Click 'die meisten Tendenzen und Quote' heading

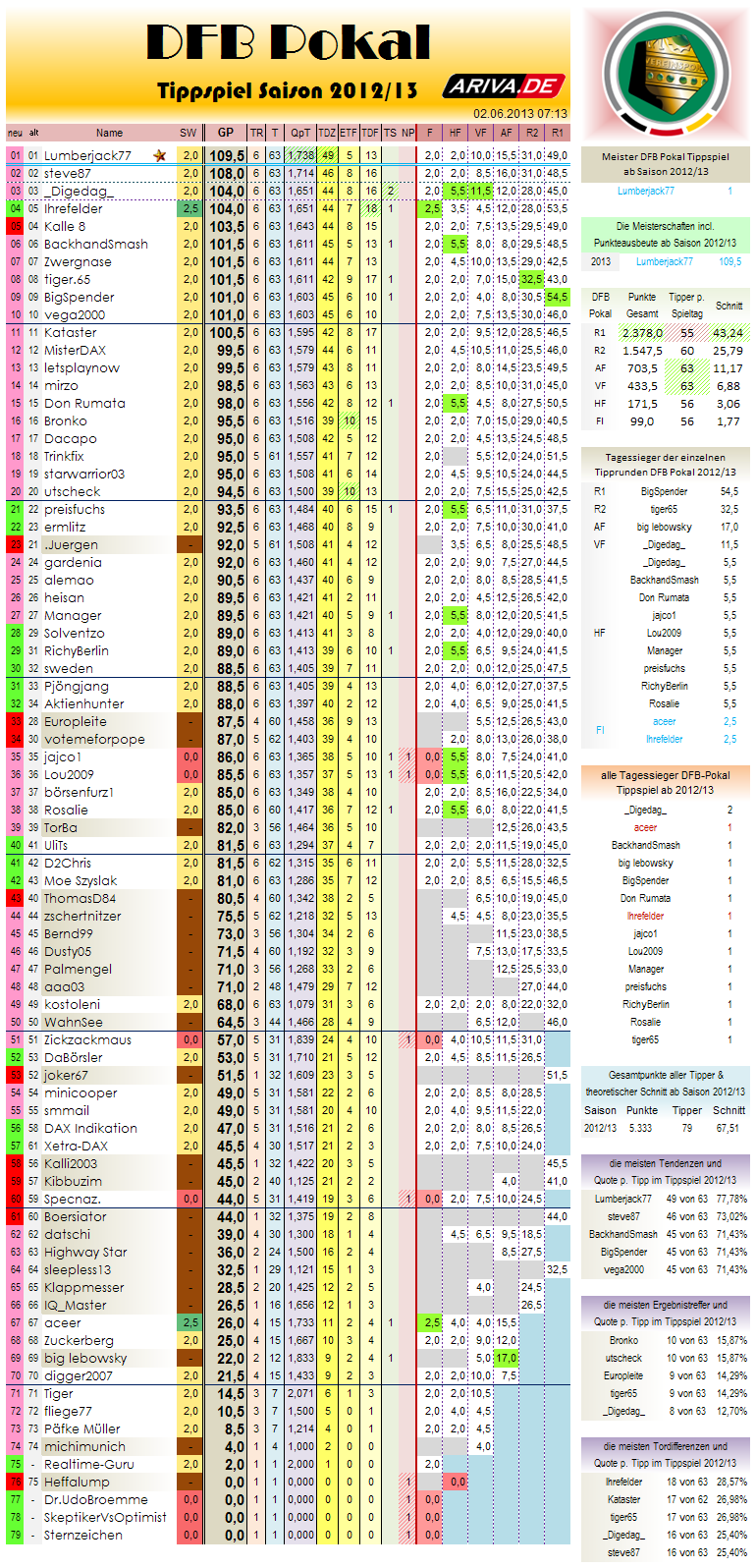(665, 1171)
